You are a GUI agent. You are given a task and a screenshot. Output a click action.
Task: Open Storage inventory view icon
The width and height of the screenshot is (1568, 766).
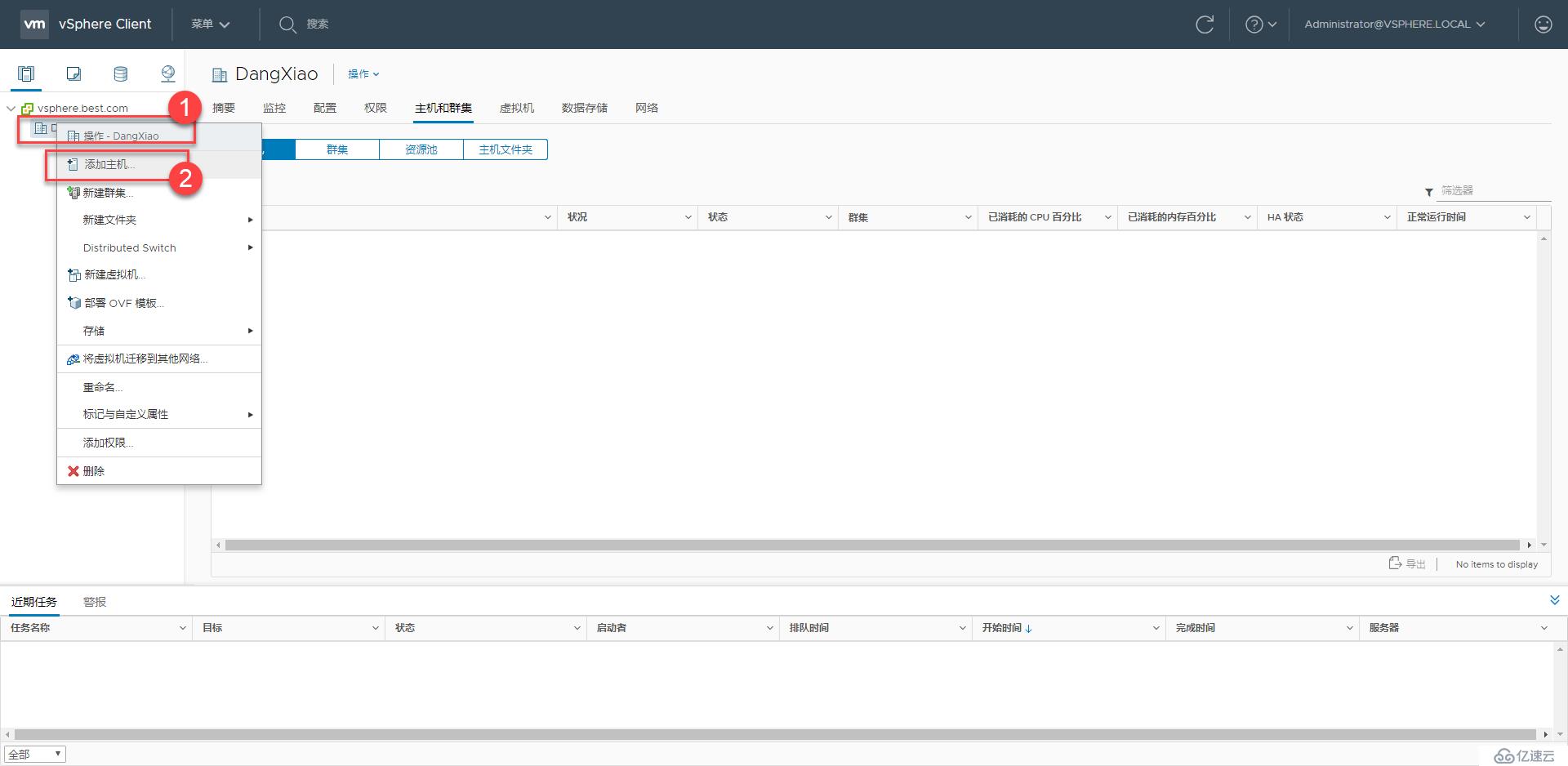[x=120, y=74]
